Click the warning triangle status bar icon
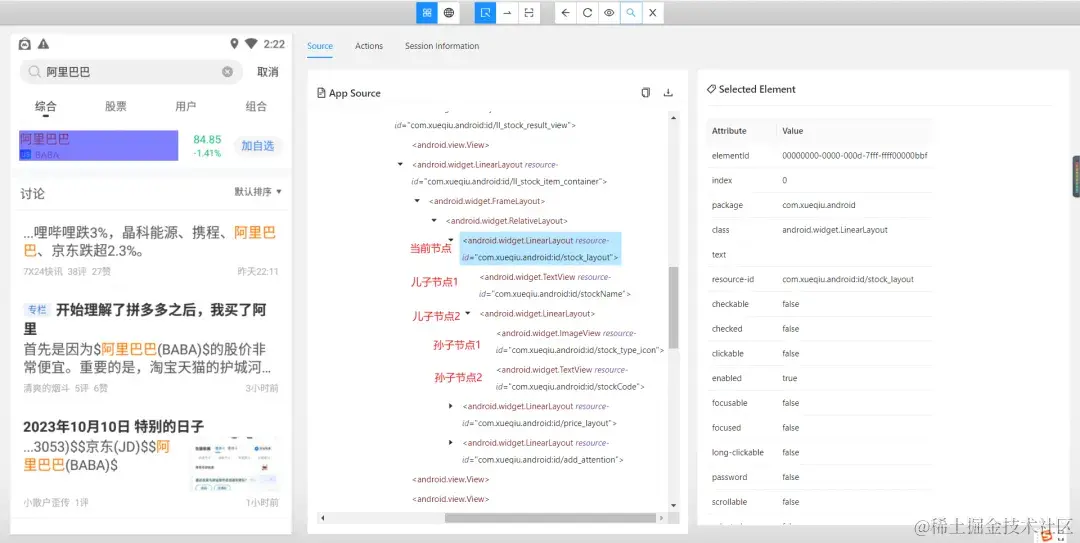Image resolution: width=1080 pixels, height=543 pixels. (43, 44)
